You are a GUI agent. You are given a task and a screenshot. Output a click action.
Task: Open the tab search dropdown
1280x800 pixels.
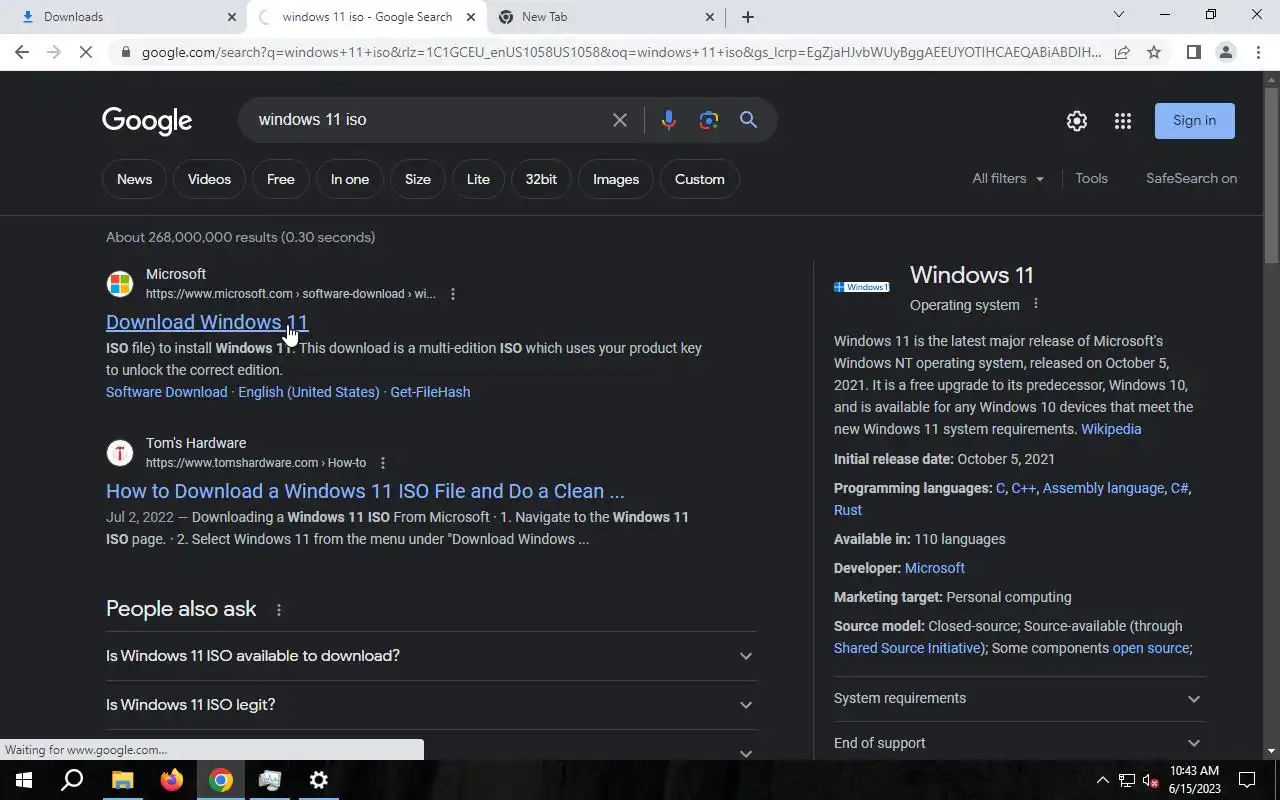coord(1119,15)
